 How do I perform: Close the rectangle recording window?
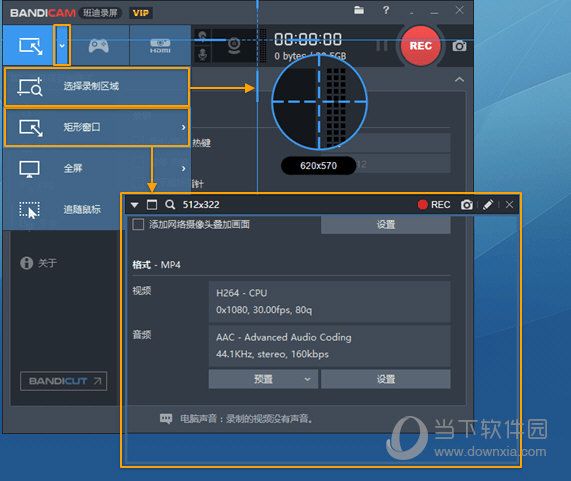[x=509, y=205]
